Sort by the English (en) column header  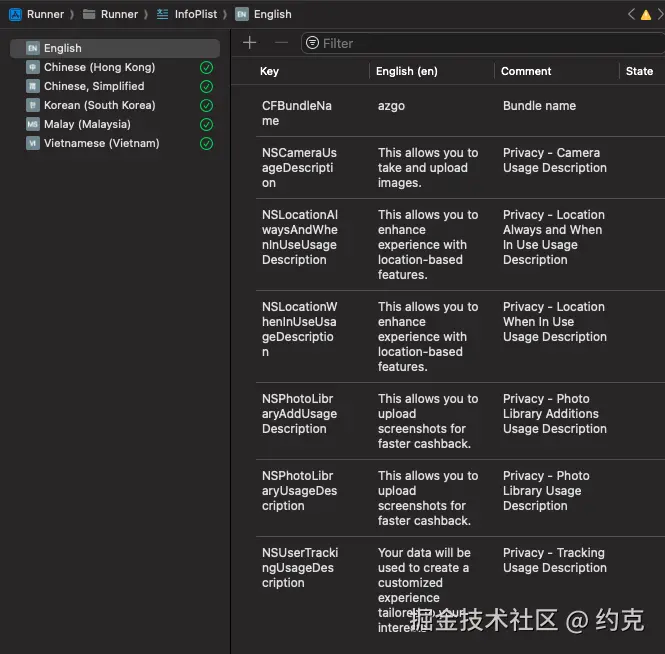point(407,71)
